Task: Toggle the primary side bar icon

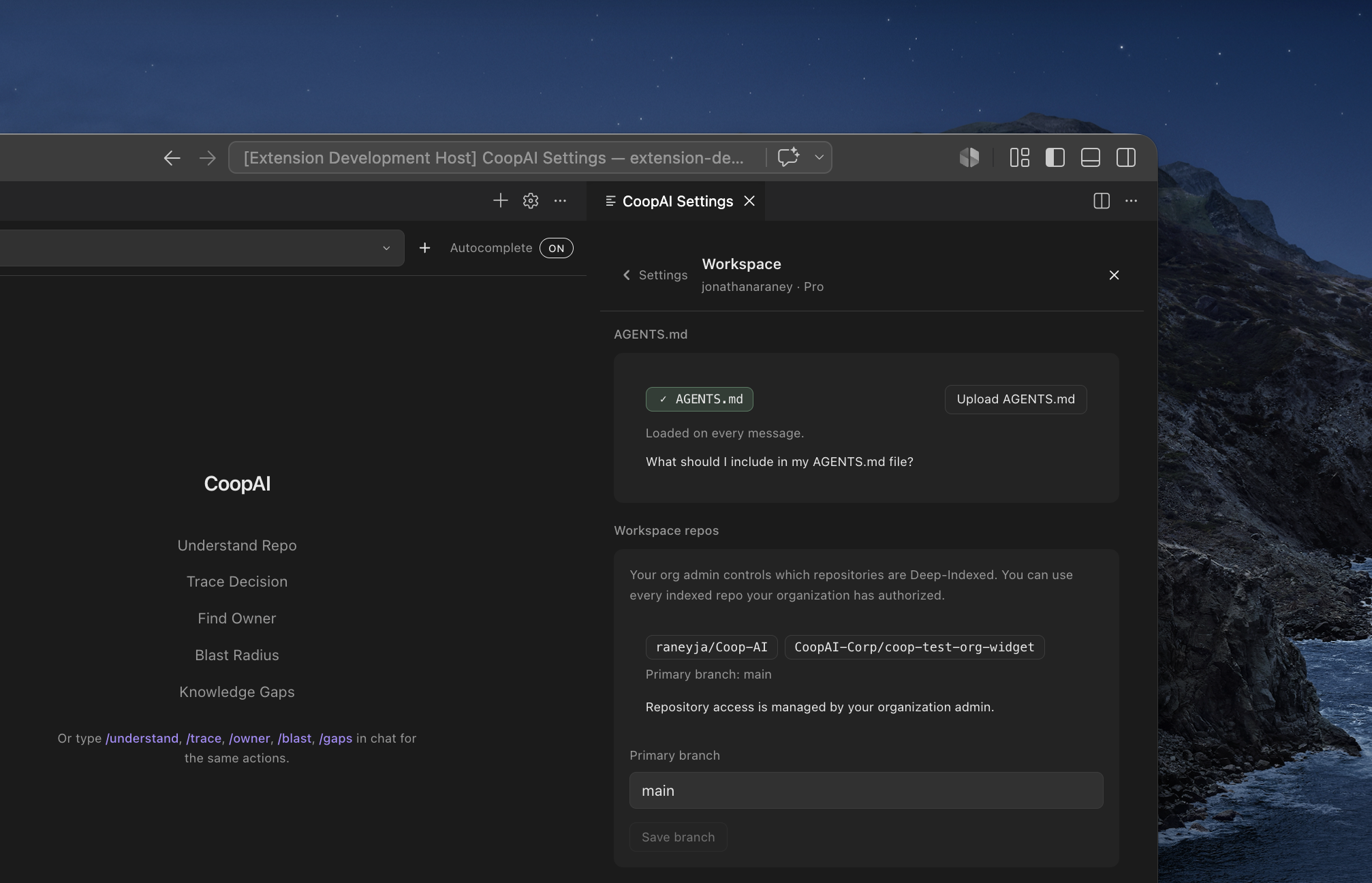Action: [x=1055, y=157]
